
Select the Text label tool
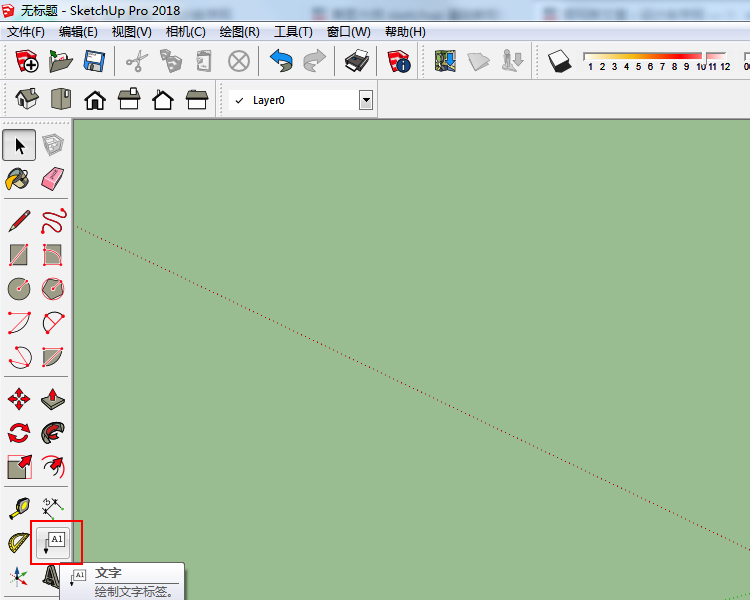[x=54, y=541]
